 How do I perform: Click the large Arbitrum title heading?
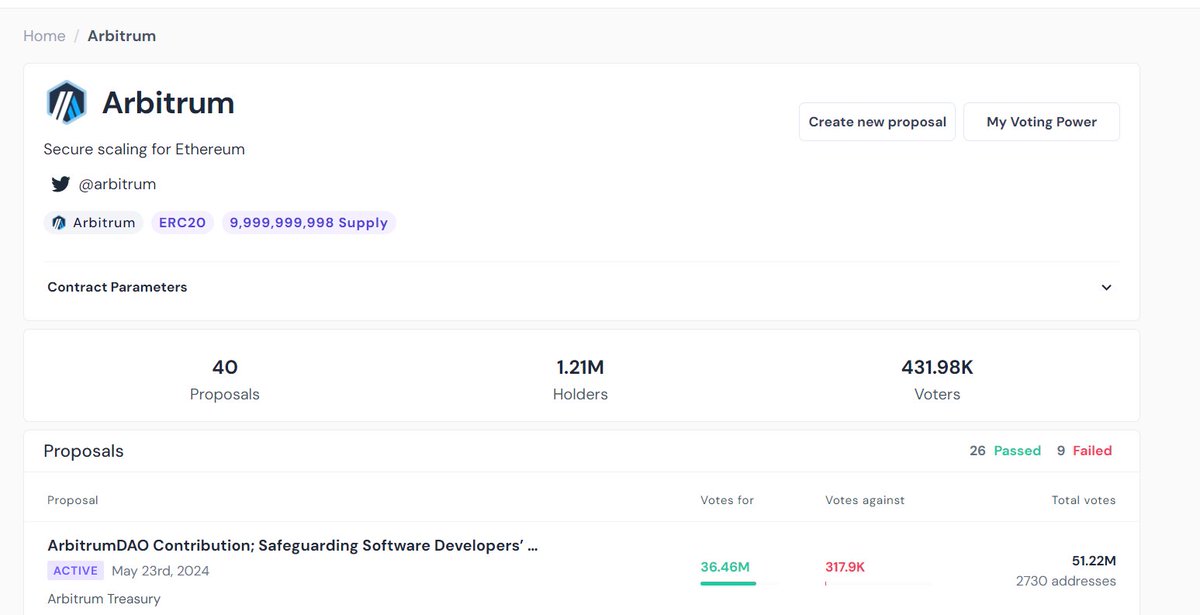click(x=168, y=103)
